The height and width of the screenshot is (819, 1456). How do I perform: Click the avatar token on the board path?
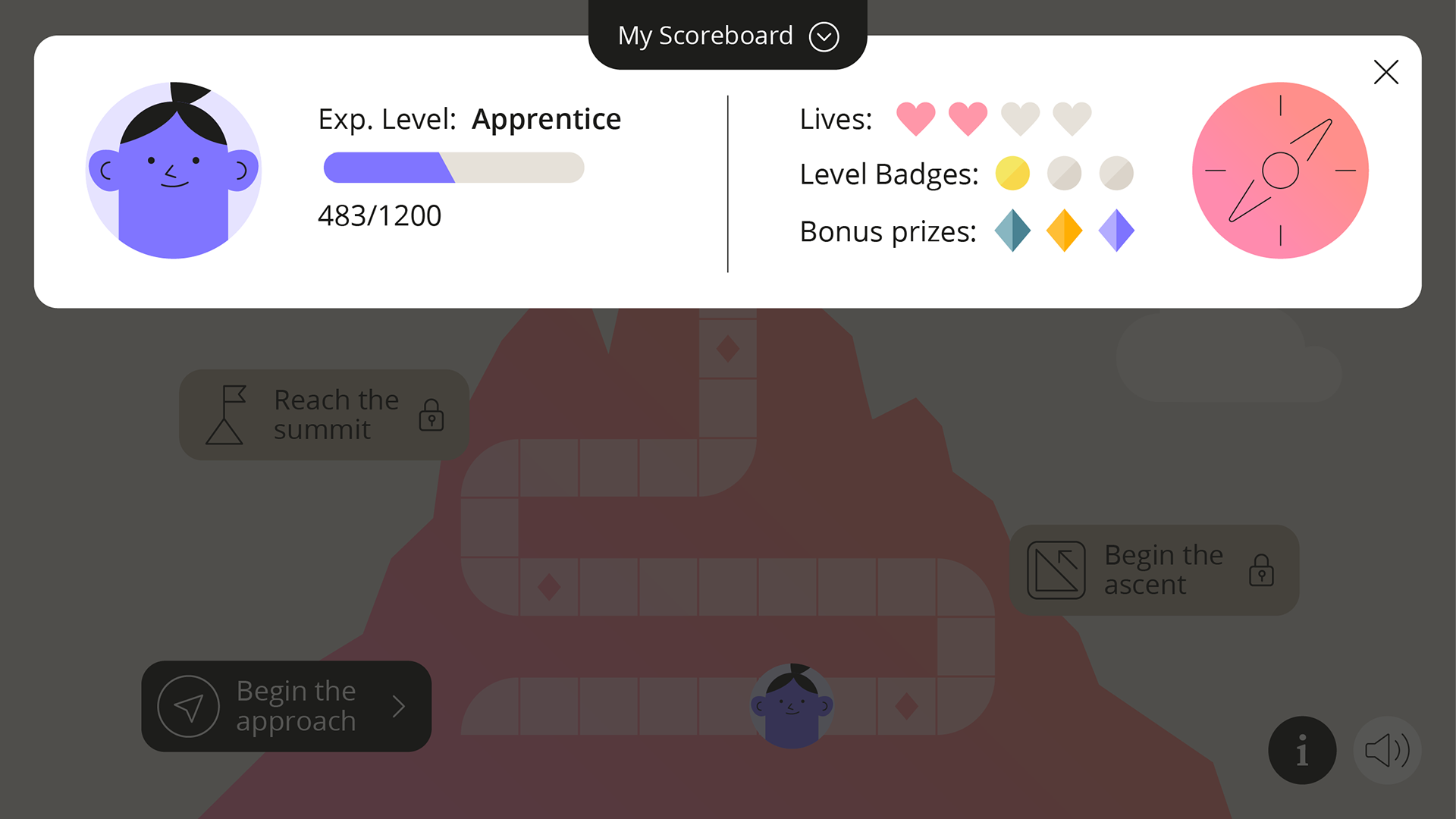[792, 706]
